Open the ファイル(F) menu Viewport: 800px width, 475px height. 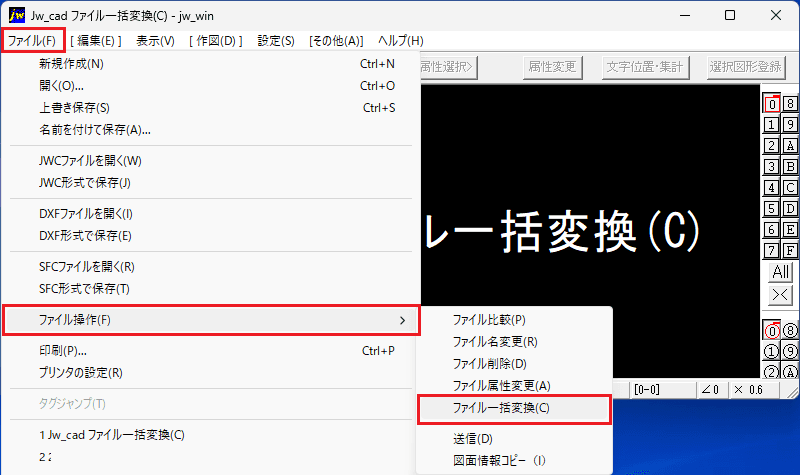click(x=33, y=40)
